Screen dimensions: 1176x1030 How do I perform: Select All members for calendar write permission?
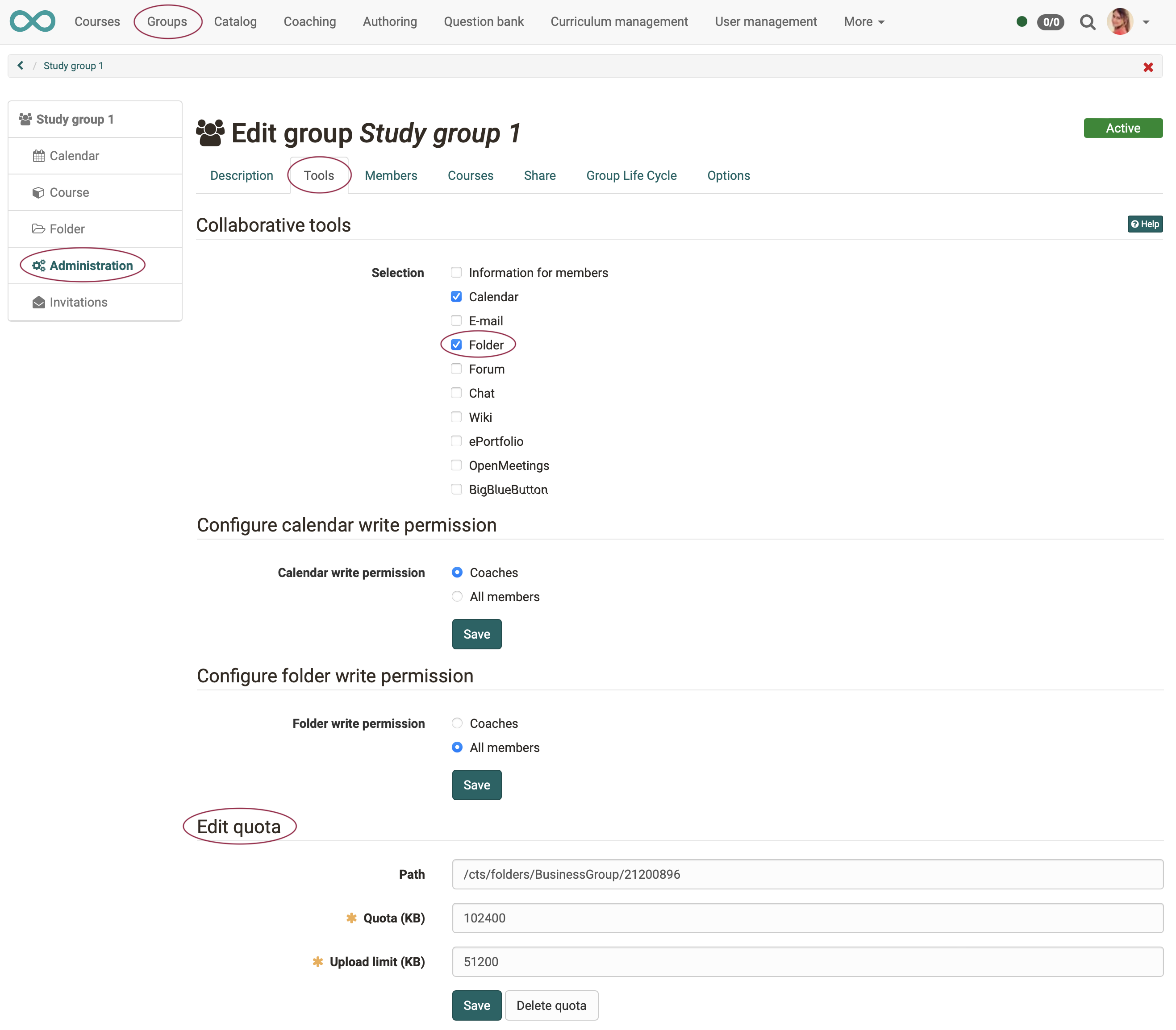(457, 596)
